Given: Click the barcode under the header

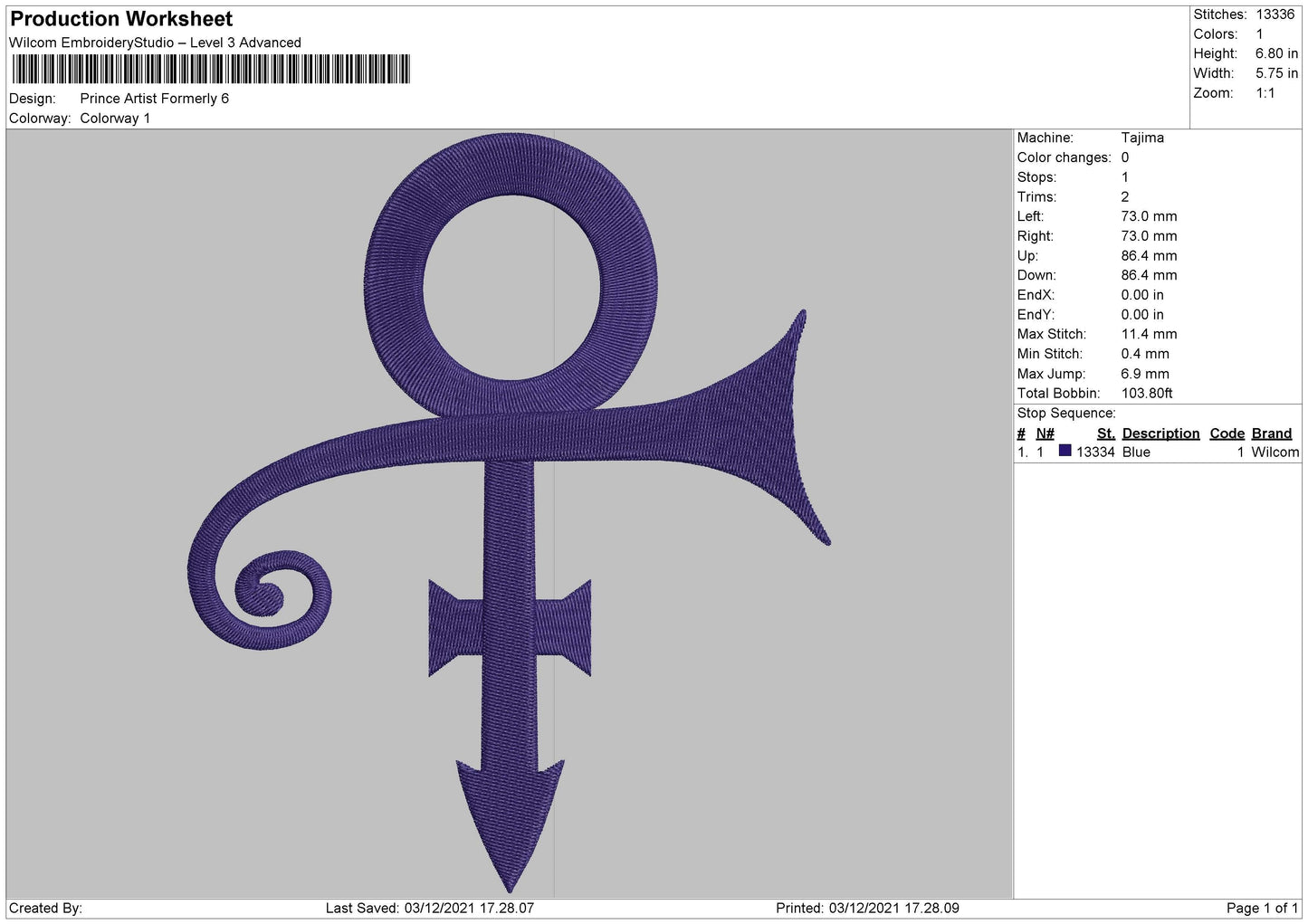Looking at the screenshot, I should tap(211, 70).
